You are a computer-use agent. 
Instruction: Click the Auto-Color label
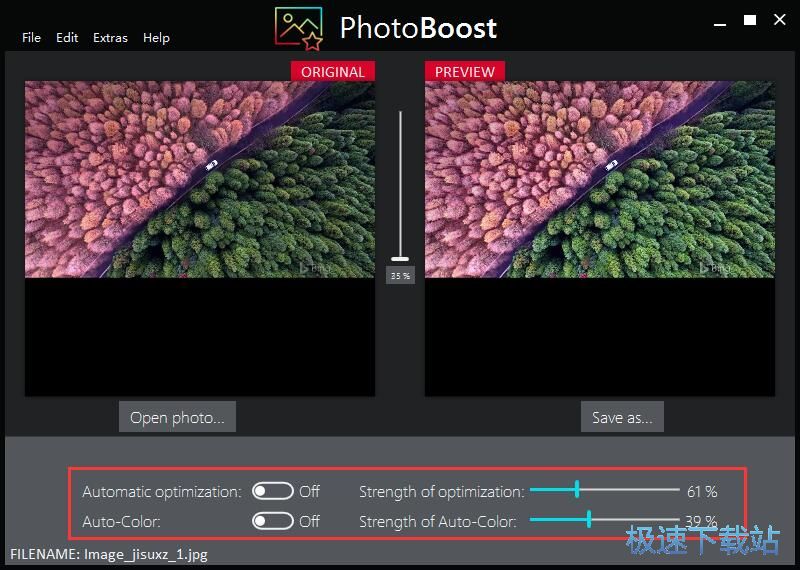121,522
